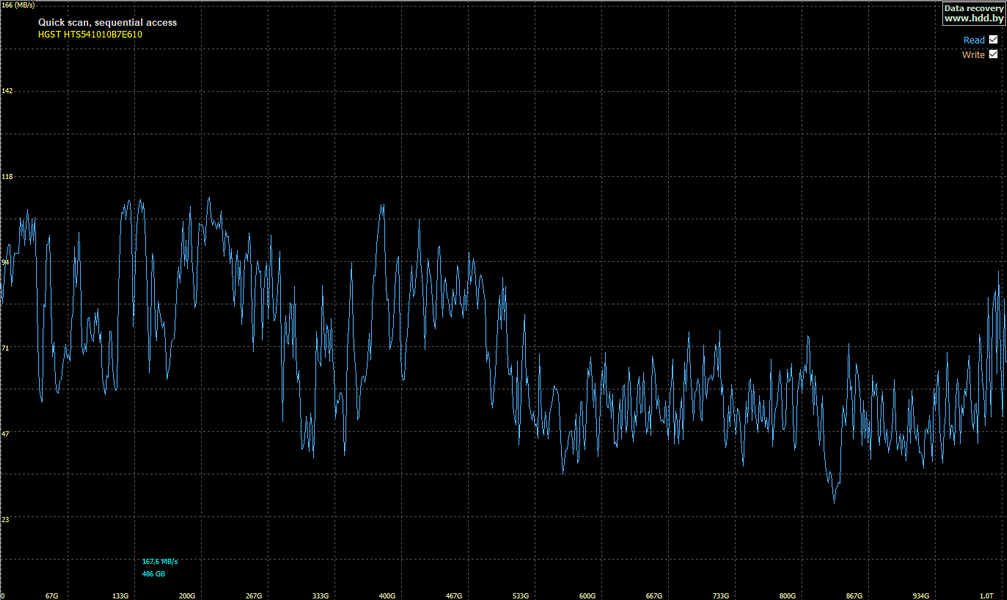Click the 600G x-axis label
The height and width of the screenshot is (600, 1007).
tap(587, 596)
